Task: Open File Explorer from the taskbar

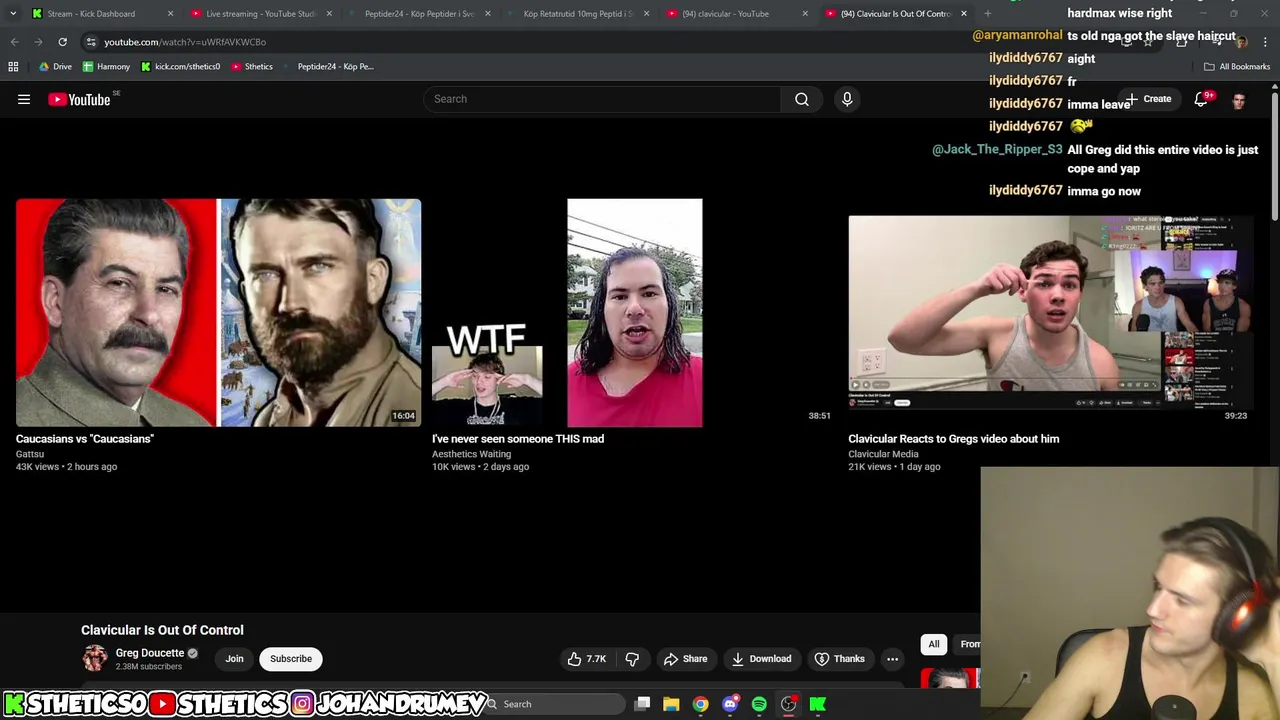Action: coord(671,704)
